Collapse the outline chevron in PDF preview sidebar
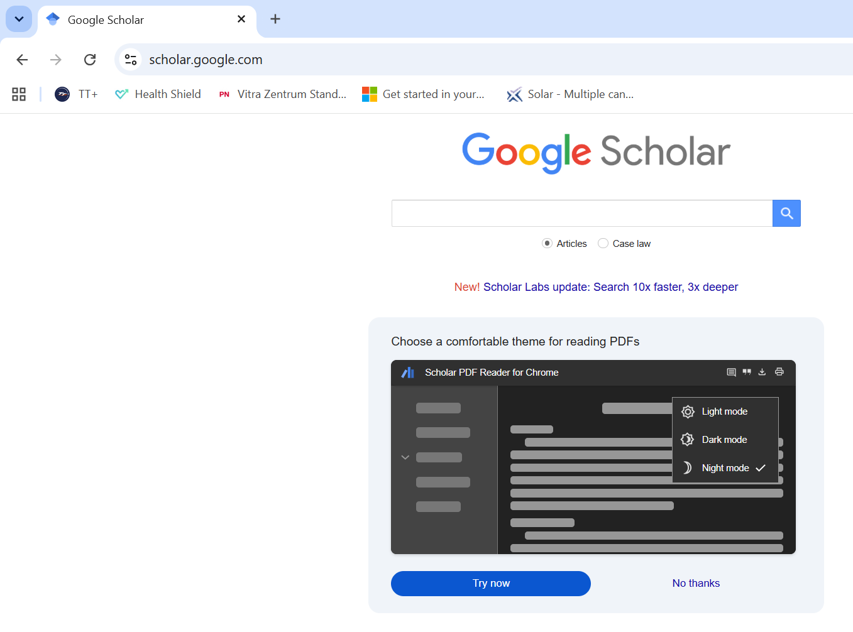 [405, 457]
